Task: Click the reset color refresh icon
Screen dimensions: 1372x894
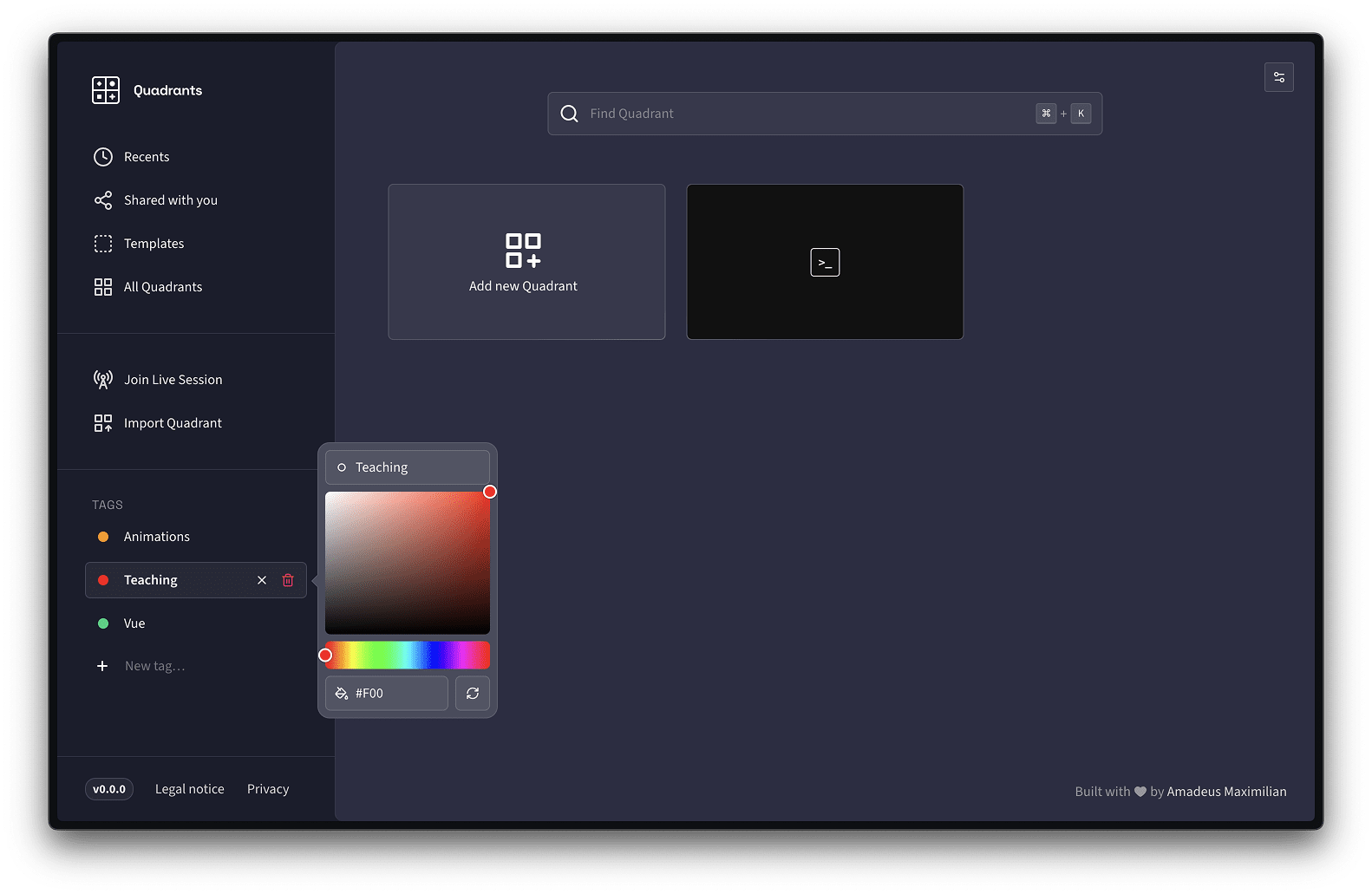Action: click(x=473, y=694)
